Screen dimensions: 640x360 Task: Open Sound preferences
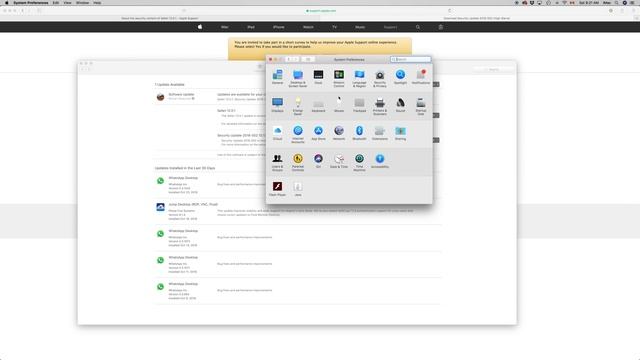tap(400, 105)
